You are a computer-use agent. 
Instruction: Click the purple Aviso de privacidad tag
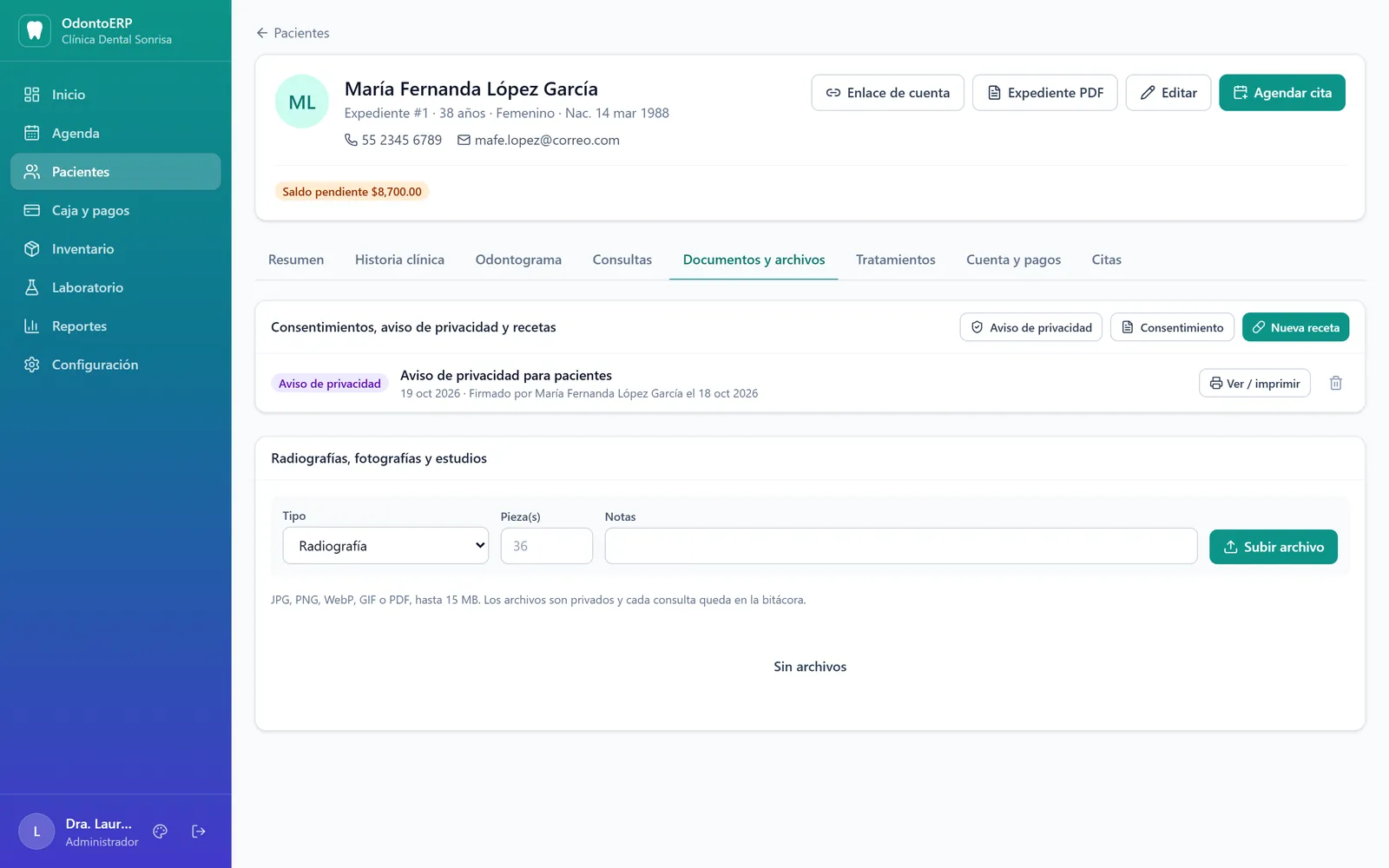tap(330, 384)
